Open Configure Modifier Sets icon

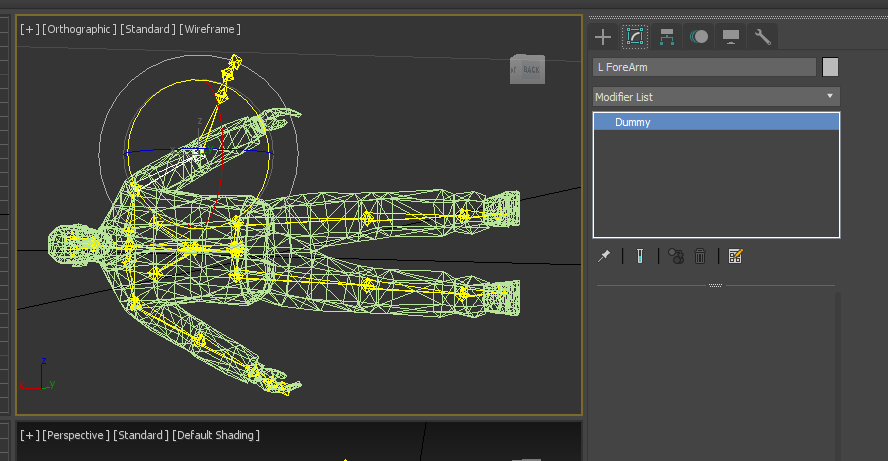(735, 256)
